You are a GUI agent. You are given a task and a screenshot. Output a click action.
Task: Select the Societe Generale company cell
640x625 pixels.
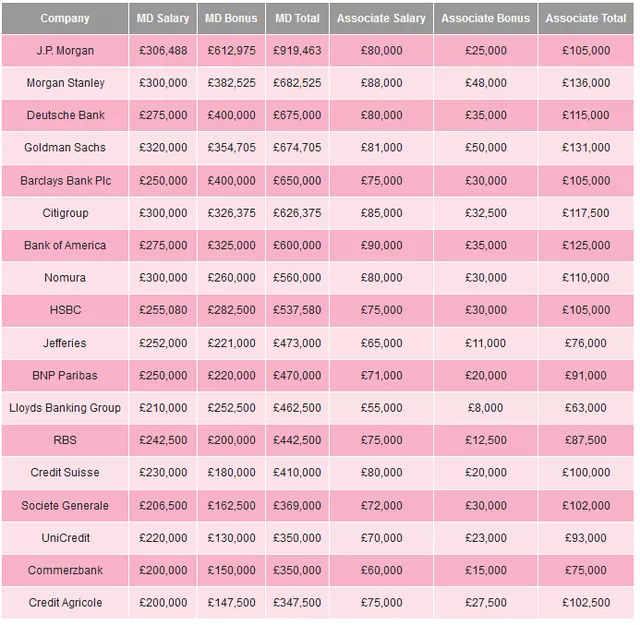coord(65,505)
